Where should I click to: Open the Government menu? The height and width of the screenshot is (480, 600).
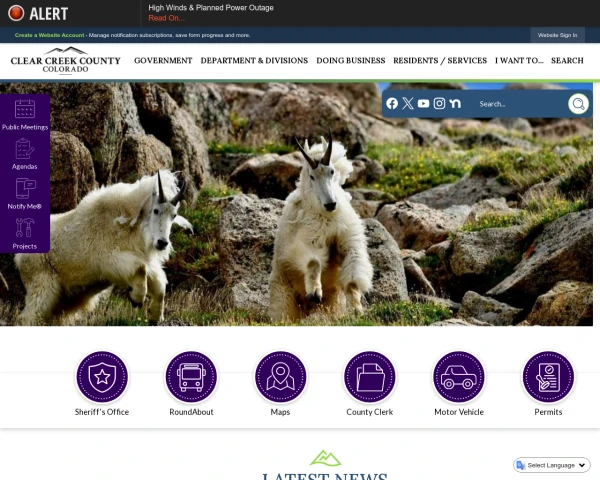pyautogui.click(x=163, y=60)
